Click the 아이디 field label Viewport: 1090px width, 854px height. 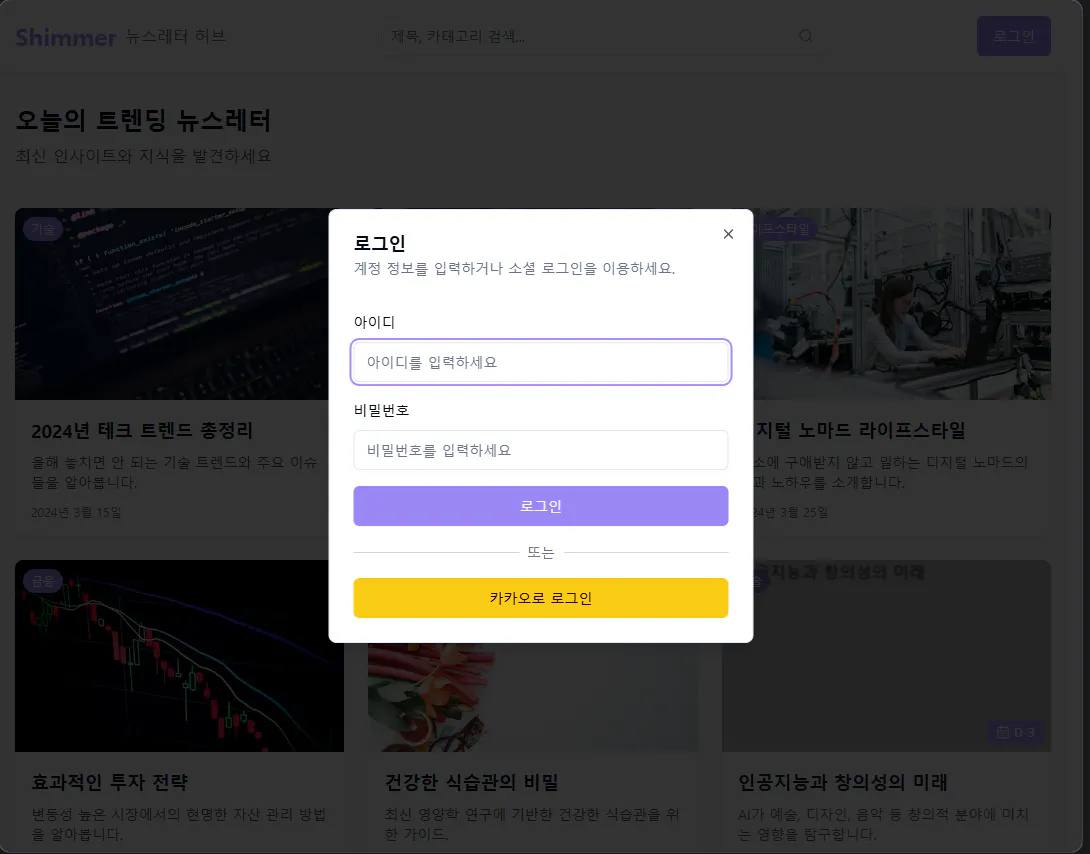click(374, 322)
